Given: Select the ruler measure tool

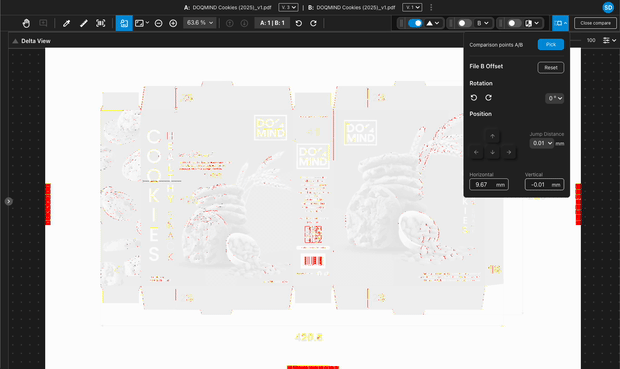Looking at the screenshot, I should [83, 23].
